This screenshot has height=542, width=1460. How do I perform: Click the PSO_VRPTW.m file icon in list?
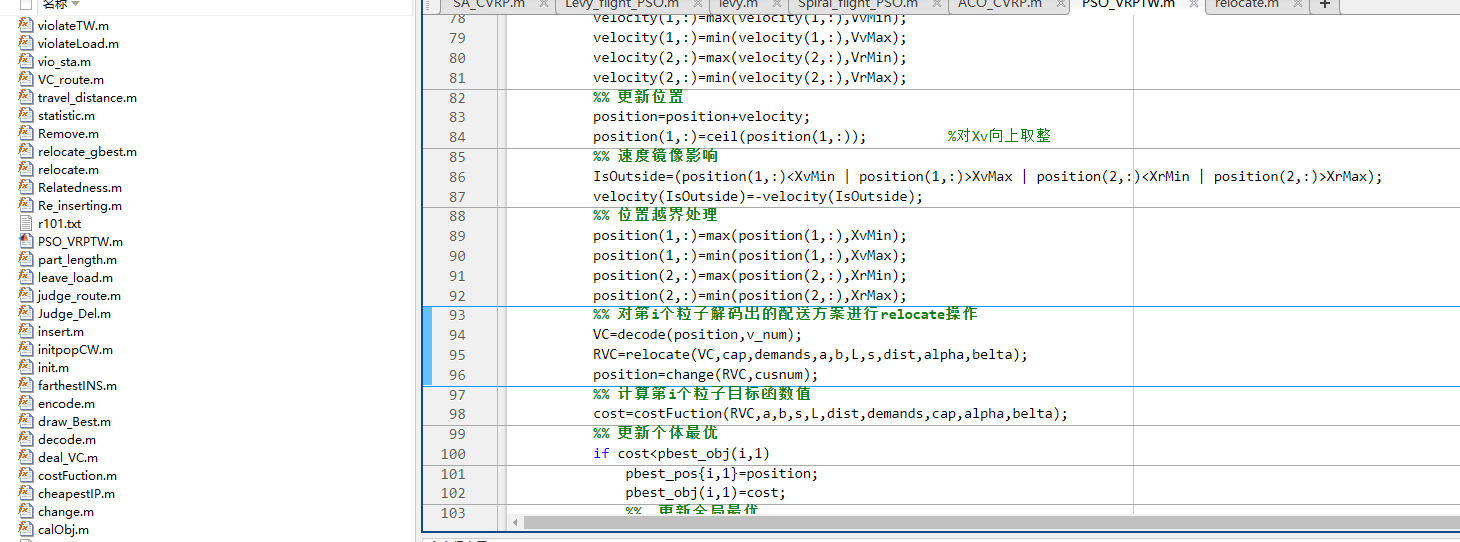[x=27, y=242]
